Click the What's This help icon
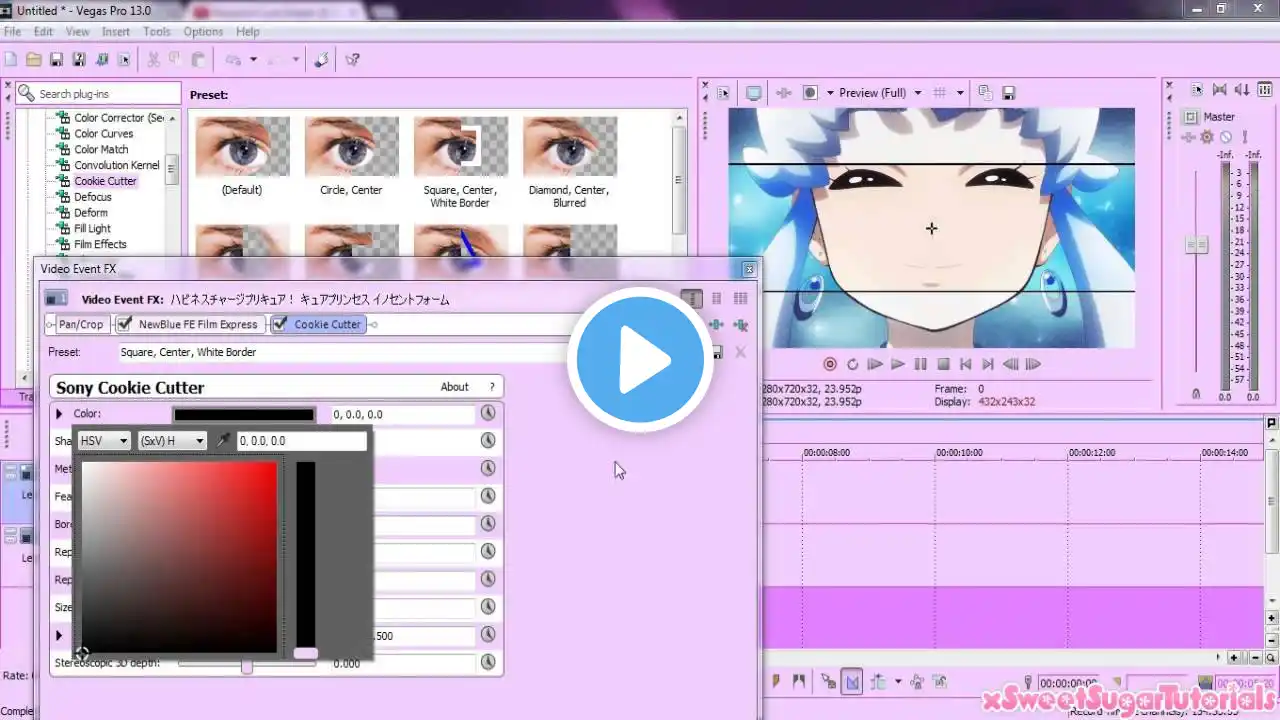1280x720 pixels. coord(352,60)
